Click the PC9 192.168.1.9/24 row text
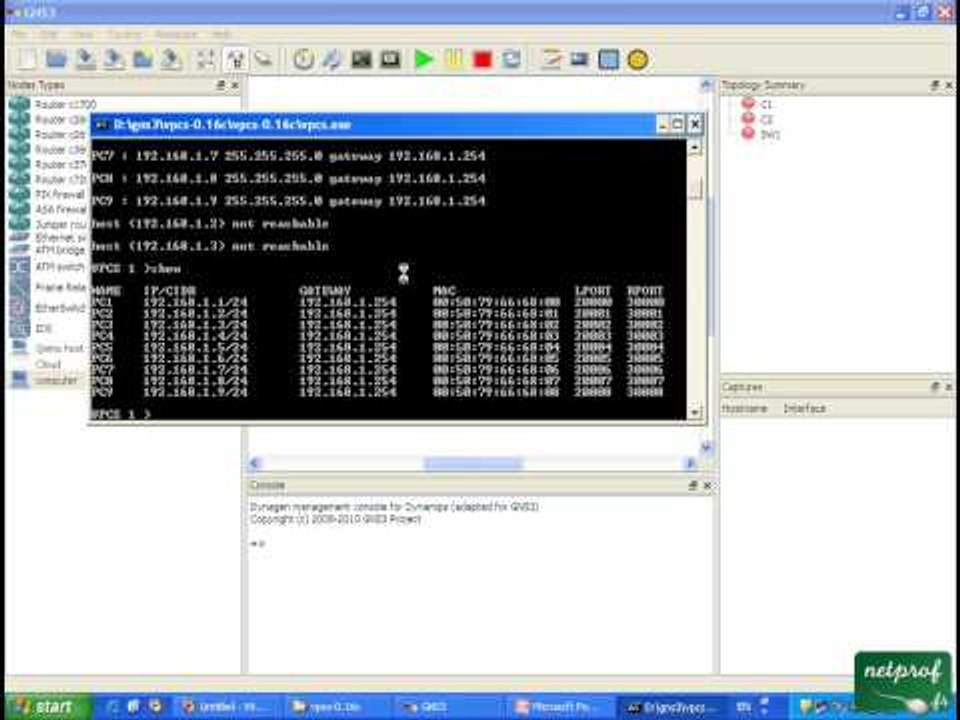Viewport: 960px width, 720px height. click(377, 392)
